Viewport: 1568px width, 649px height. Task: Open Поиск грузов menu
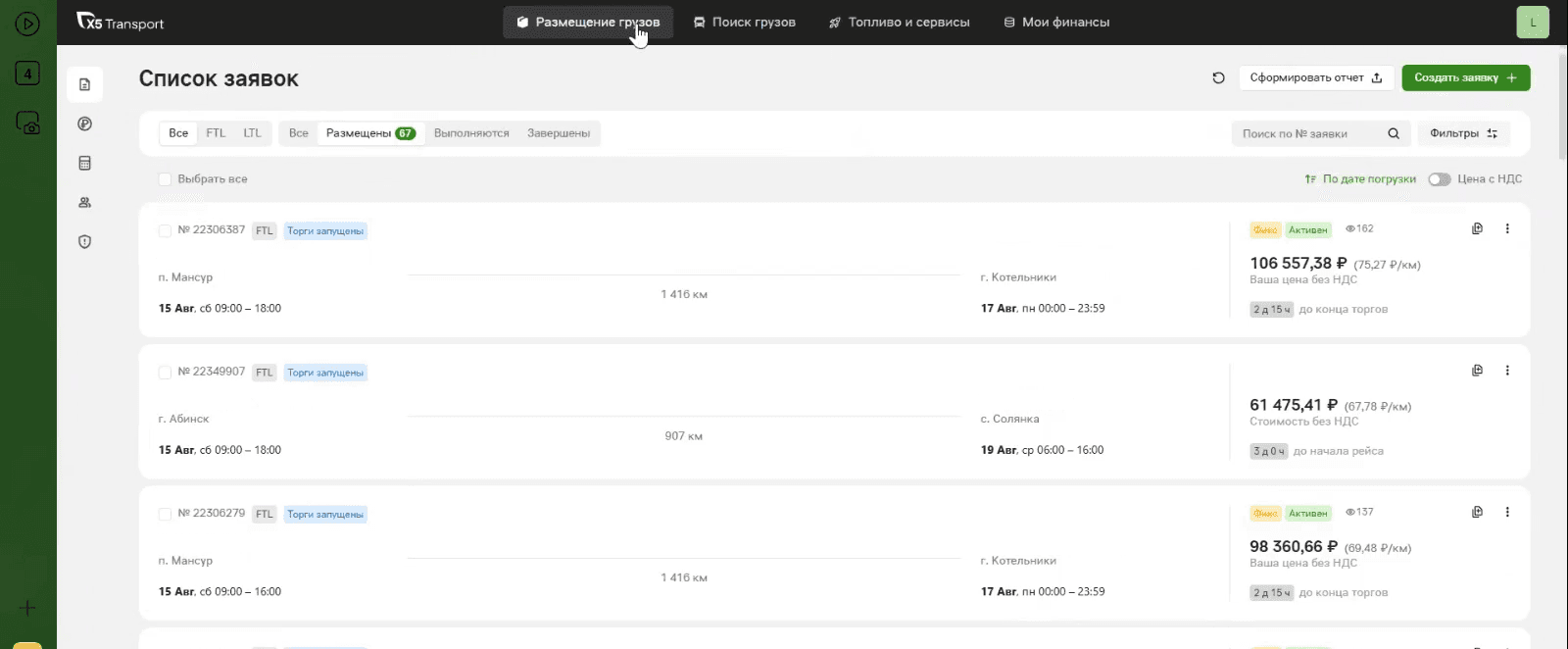pyautogui.click(x=745, y=22)
